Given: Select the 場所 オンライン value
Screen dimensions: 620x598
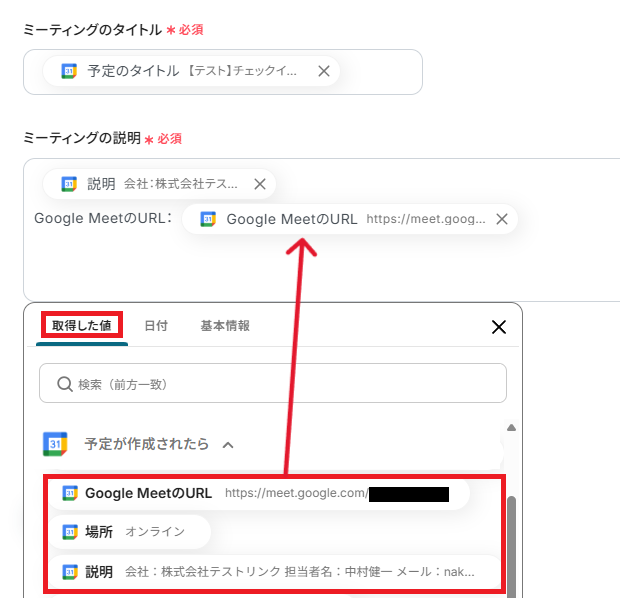Looking at the screenshot, I should coord(130,532).
